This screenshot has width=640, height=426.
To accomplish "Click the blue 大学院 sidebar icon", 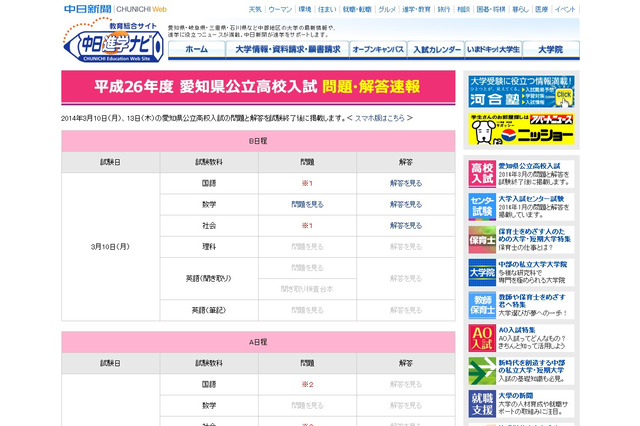I will click(x=482, y=273).
